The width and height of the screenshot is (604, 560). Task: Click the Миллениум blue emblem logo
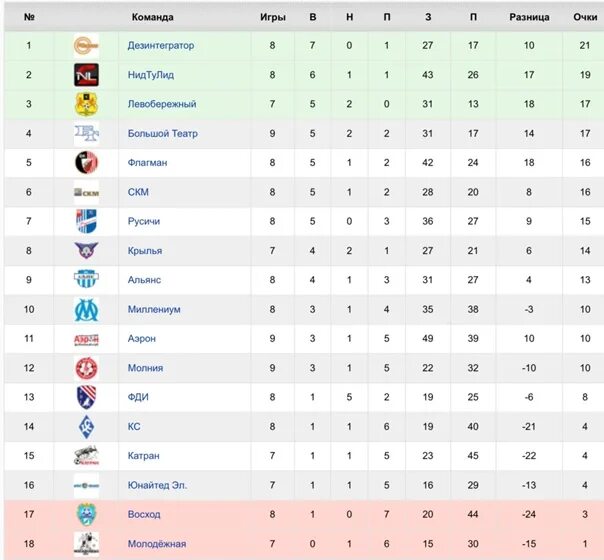pos(86,309)
